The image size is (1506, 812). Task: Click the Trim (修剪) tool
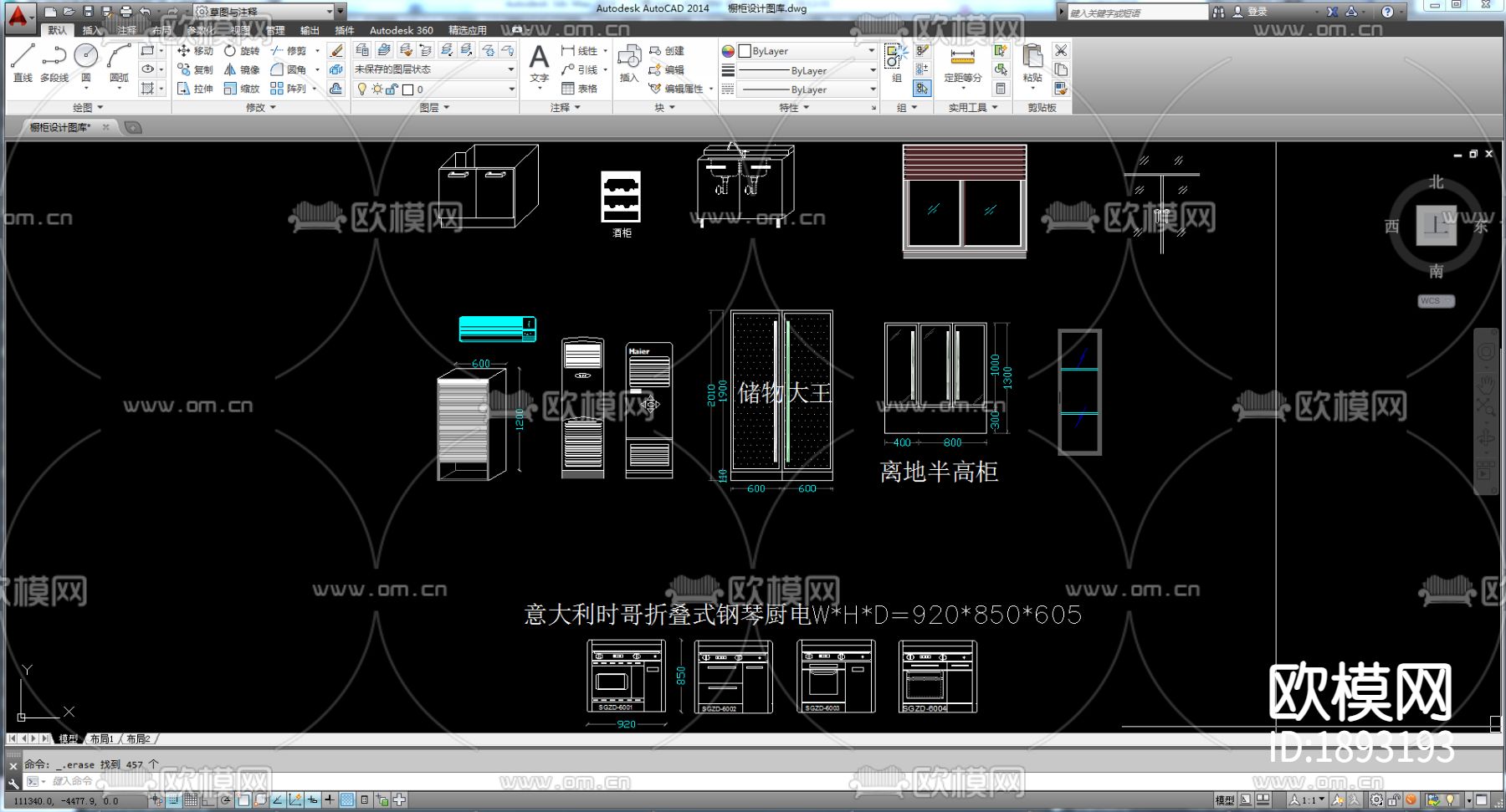tap(289, 51)
